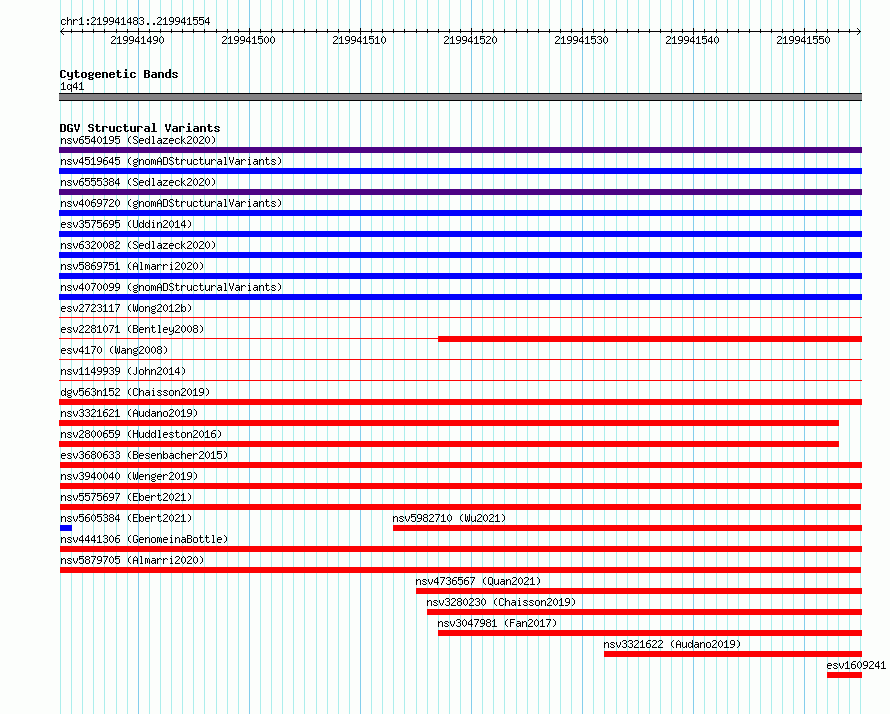This screenshot has height=714, width=890.
Task: Select the dgv563n152 (Chaisson2019) label
Action: pyautogui.click(x=135, y=392)
